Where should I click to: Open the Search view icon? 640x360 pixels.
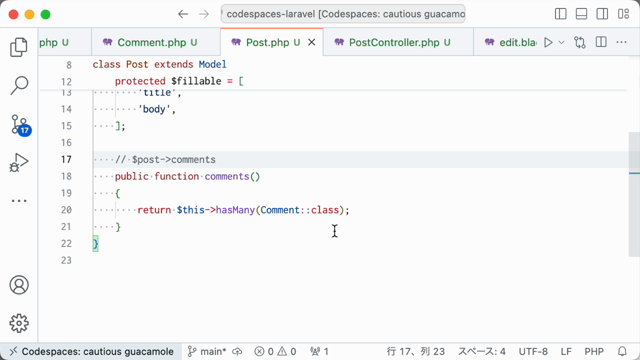19,86
